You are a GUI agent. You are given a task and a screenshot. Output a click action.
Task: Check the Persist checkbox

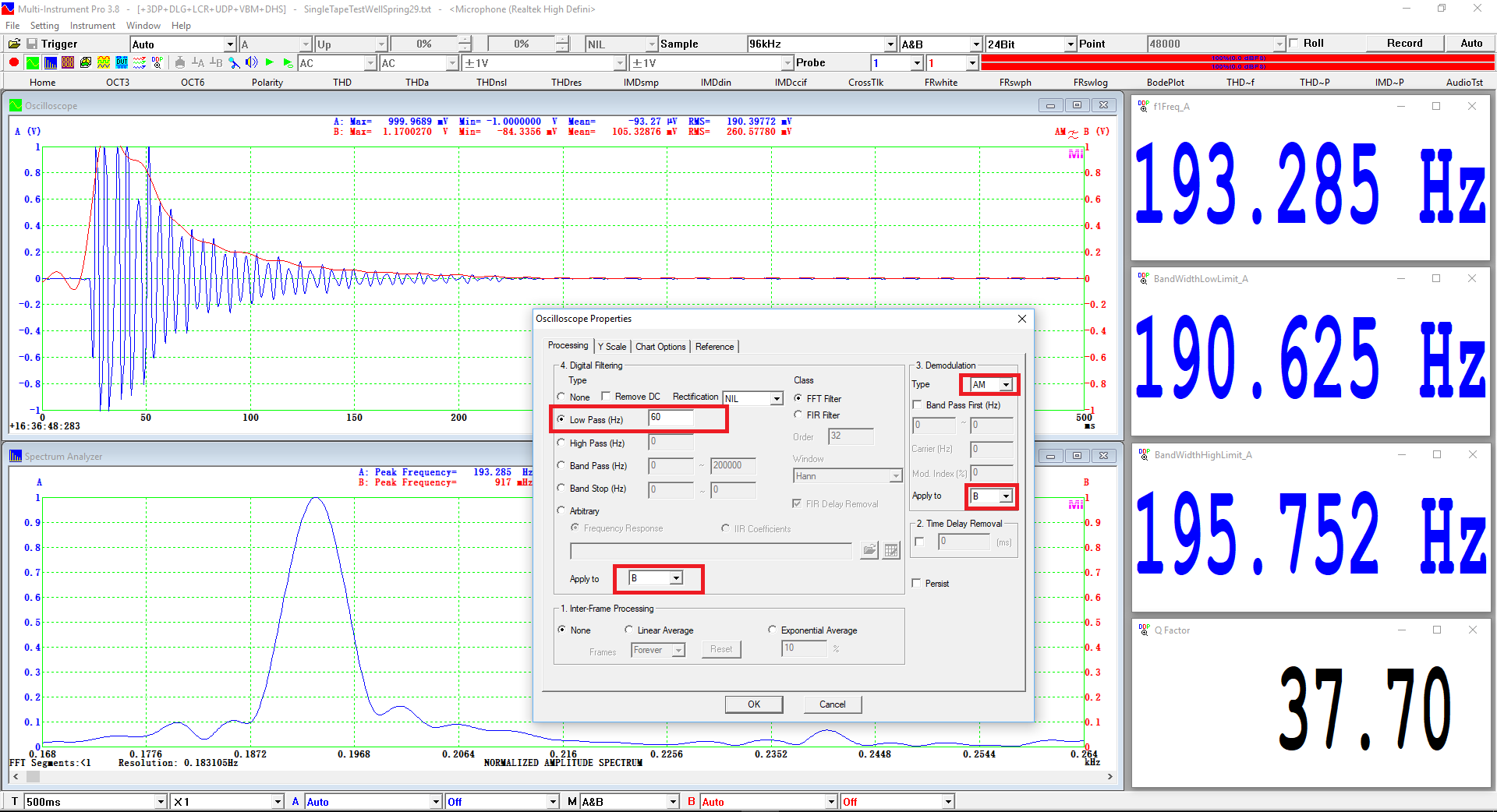coord(917,583)
